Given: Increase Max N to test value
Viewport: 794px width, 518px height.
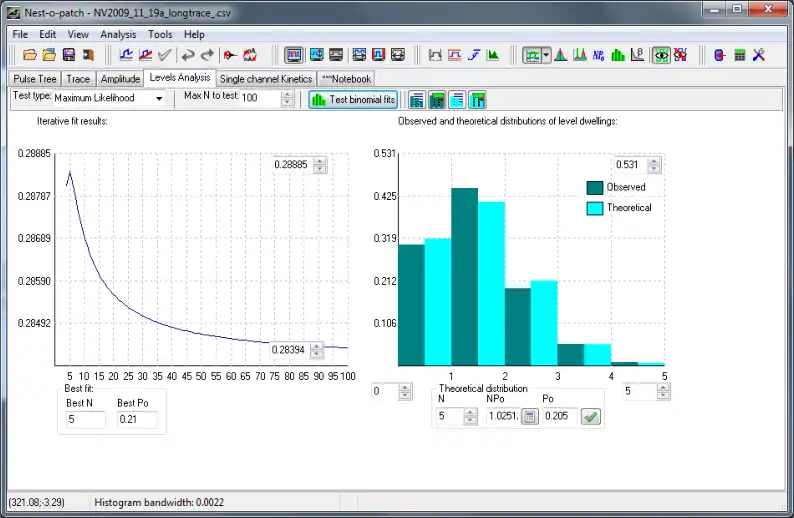Looking at the screenshot, I should 287,95.
